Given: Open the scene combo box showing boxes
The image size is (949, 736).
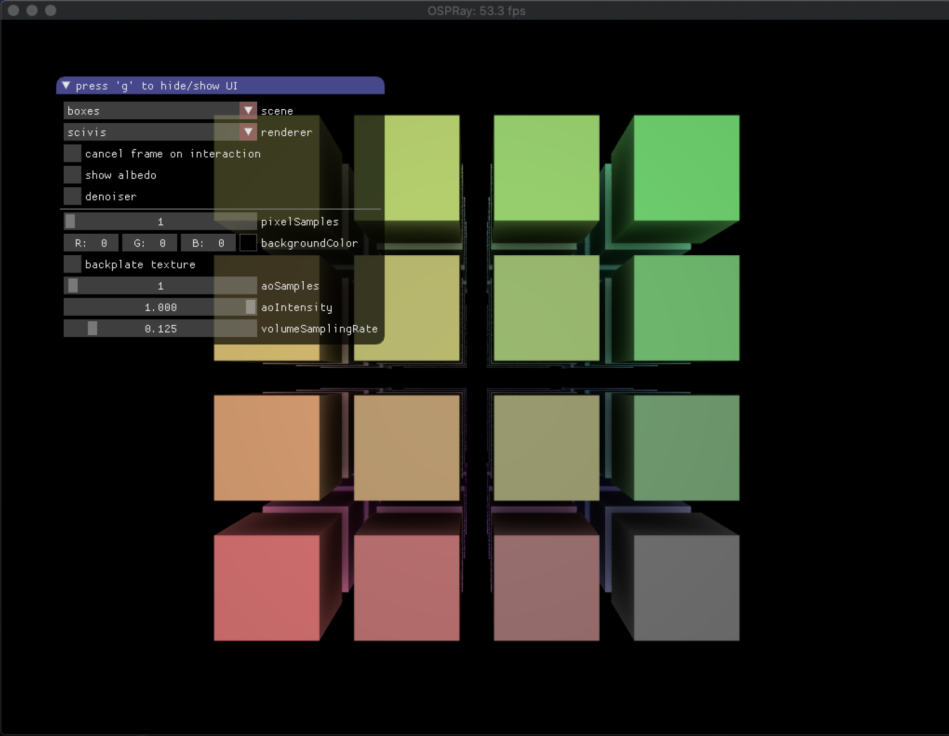Looking at the screenshot, I should [151, 110].
